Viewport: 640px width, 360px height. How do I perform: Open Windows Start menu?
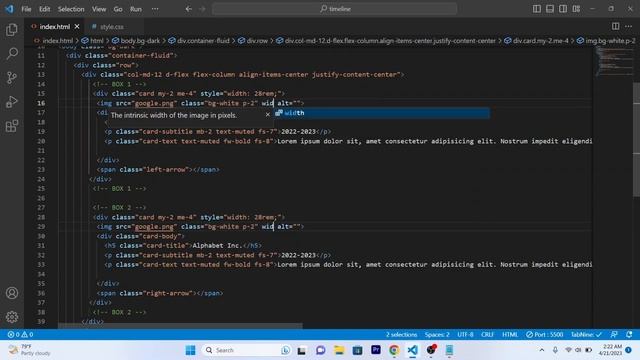pos(190,350)
